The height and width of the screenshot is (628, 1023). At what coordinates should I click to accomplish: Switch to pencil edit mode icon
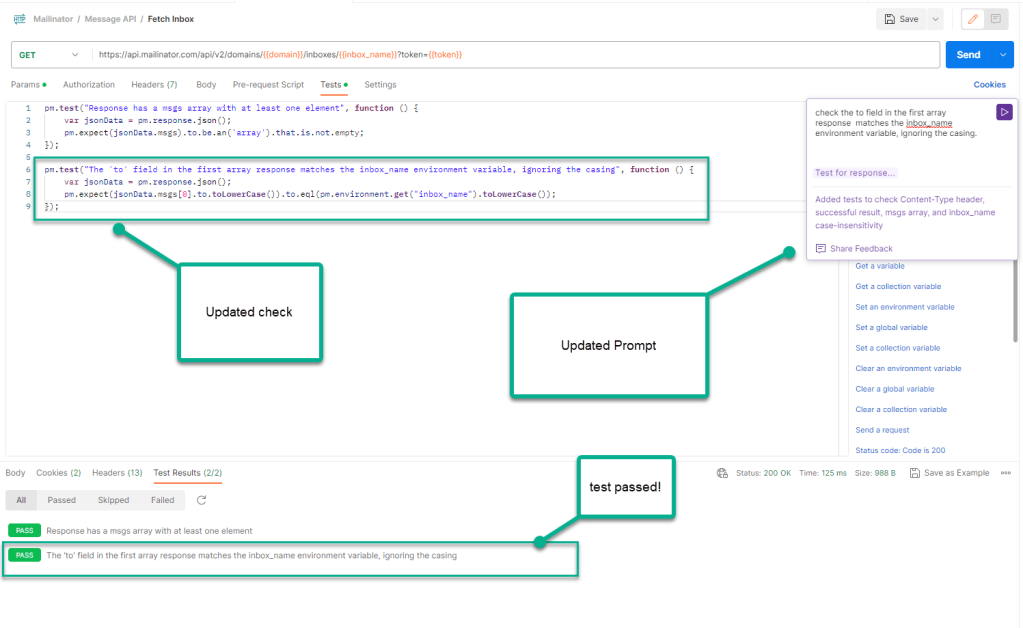(x=972, y=19)
